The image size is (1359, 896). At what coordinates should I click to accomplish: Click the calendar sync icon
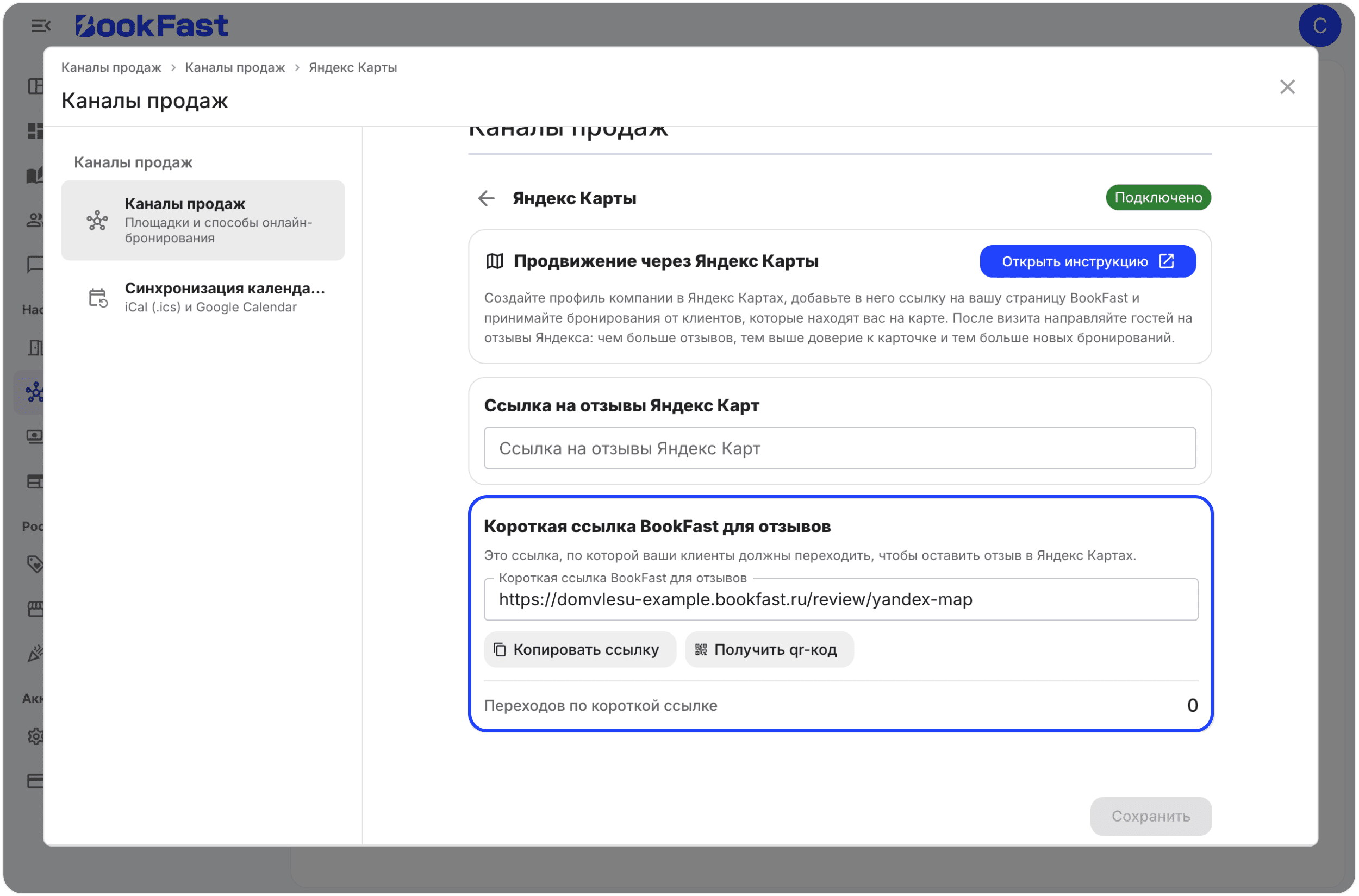point(98,298)
